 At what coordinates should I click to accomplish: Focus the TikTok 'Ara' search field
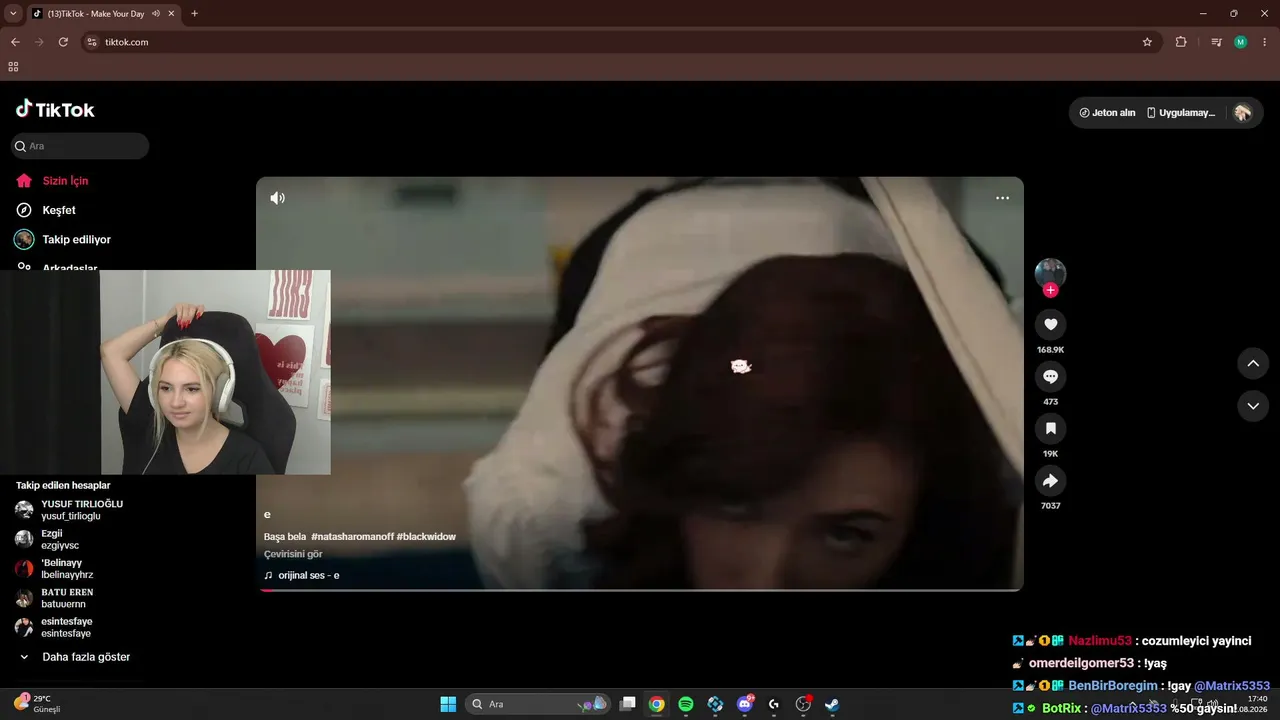coord(80,146)
